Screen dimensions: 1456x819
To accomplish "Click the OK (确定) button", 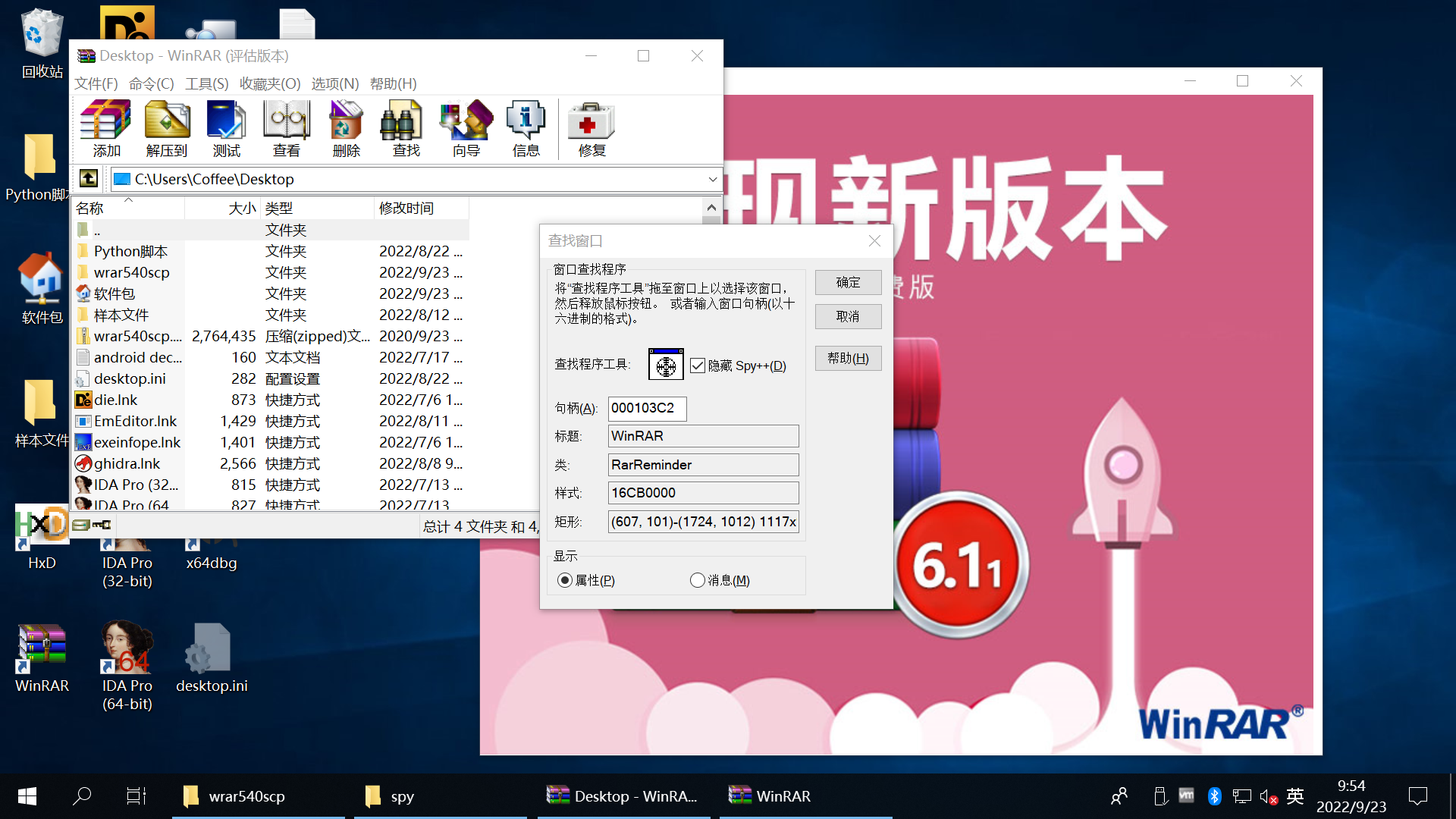I will click(848, 282).
